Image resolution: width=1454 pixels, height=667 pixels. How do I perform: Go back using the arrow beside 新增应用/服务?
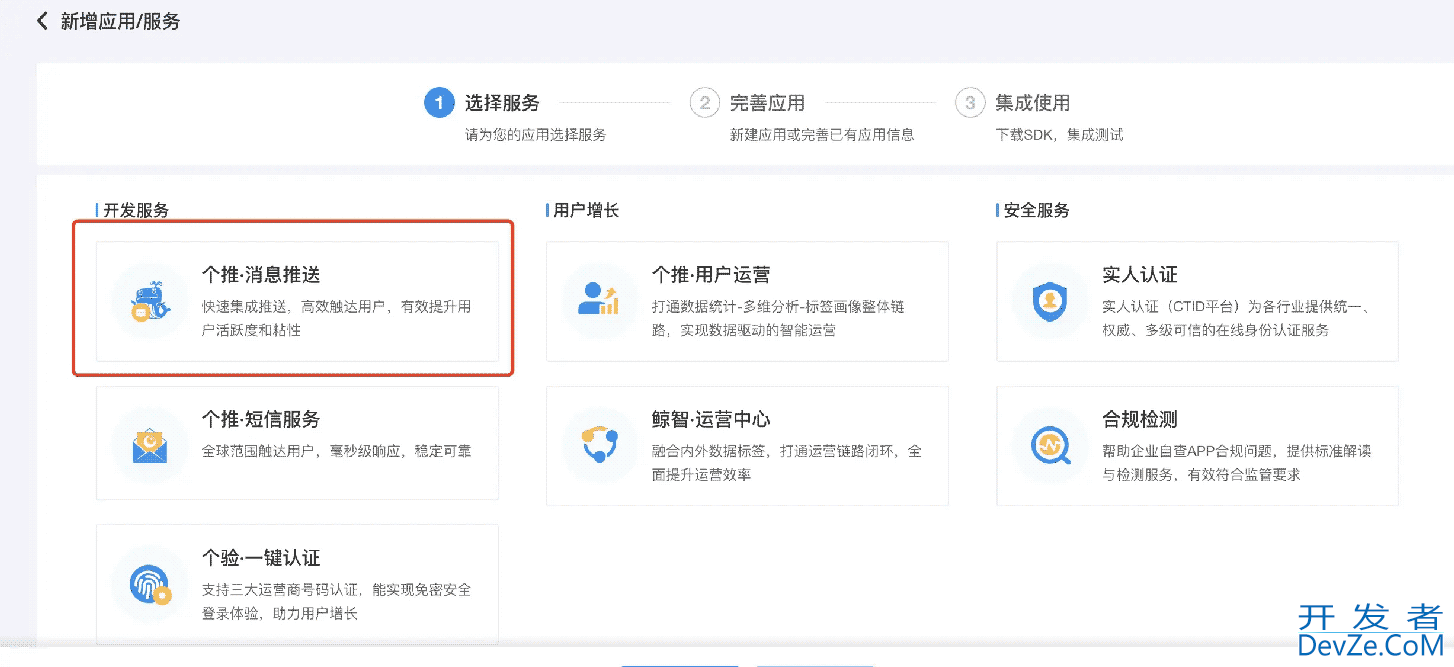42,21
